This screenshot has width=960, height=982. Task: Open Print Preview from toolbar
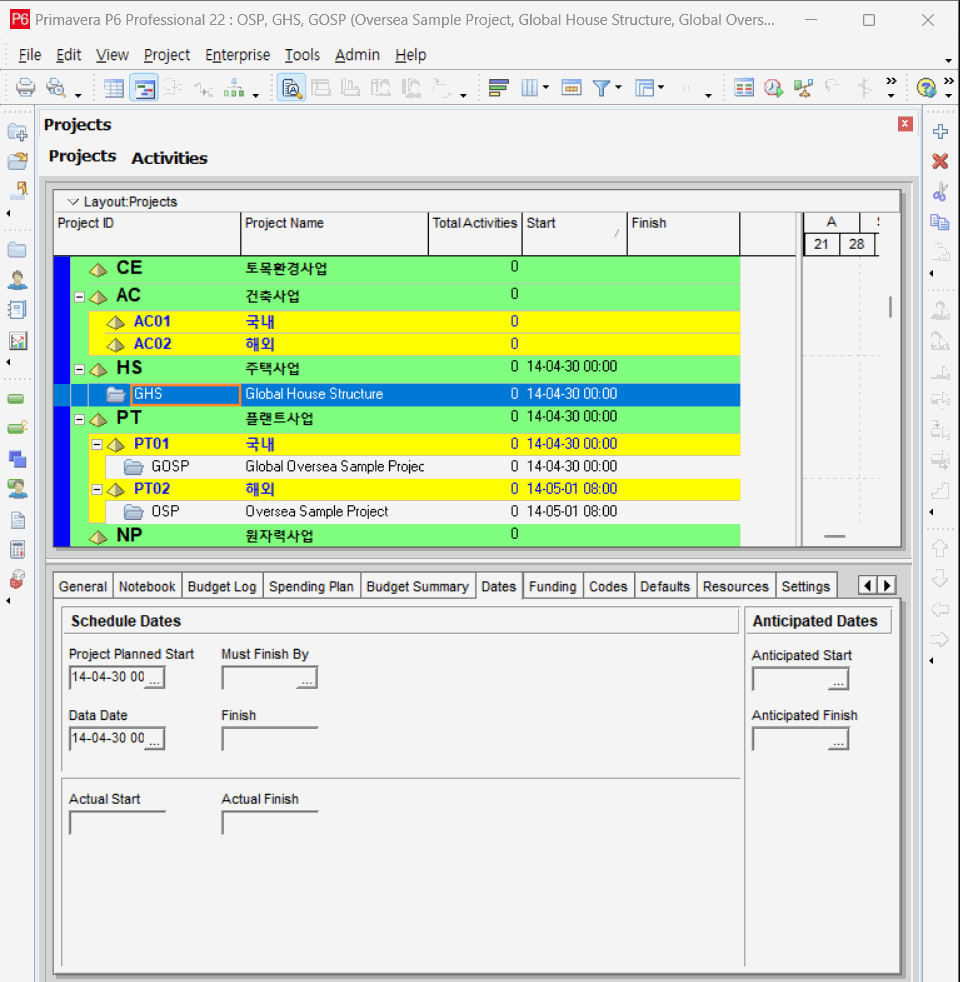tap(56, 87)
